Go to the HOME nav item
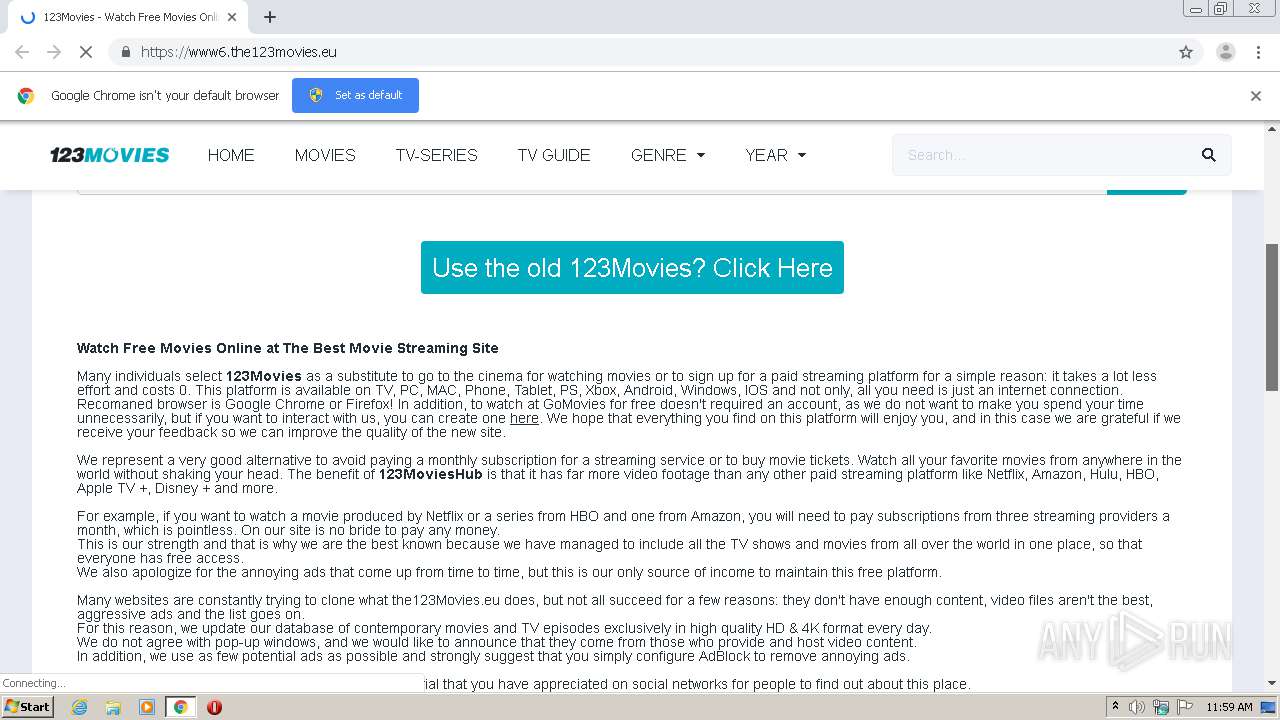This screenshot has height=720, width=1280. click(x=231, y=155)
